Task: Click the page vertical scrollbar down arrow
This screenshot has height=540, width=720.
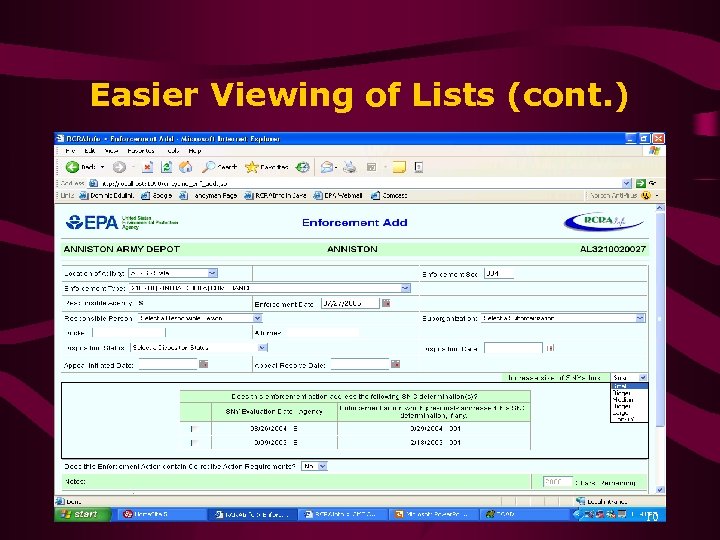Action: 660,490
